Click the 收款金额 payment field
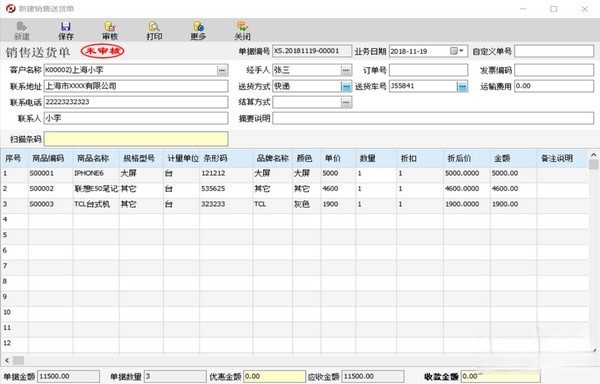 click(x=501, y=376)
